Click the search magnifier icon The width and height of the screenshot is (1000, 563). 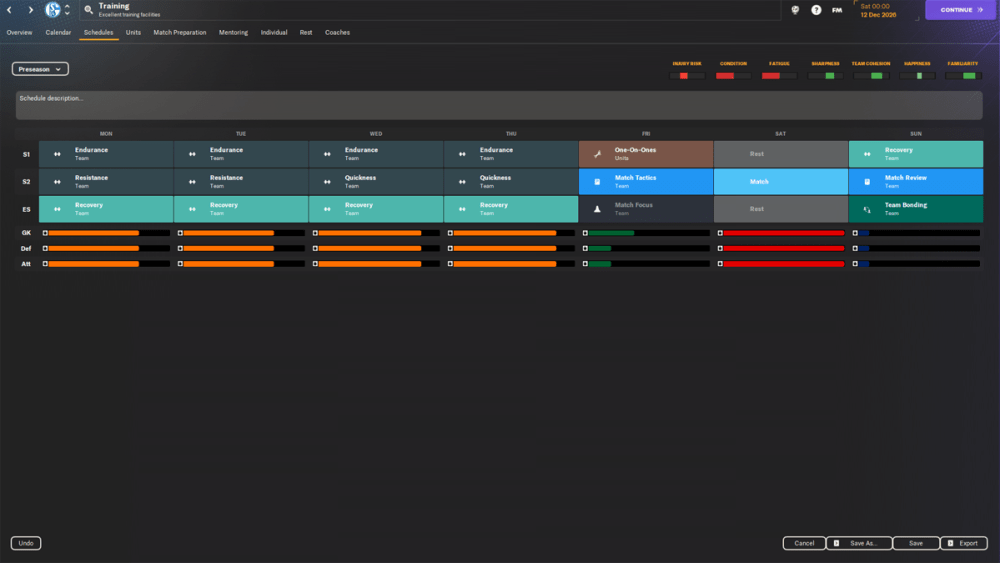click(x=88, y=10)
